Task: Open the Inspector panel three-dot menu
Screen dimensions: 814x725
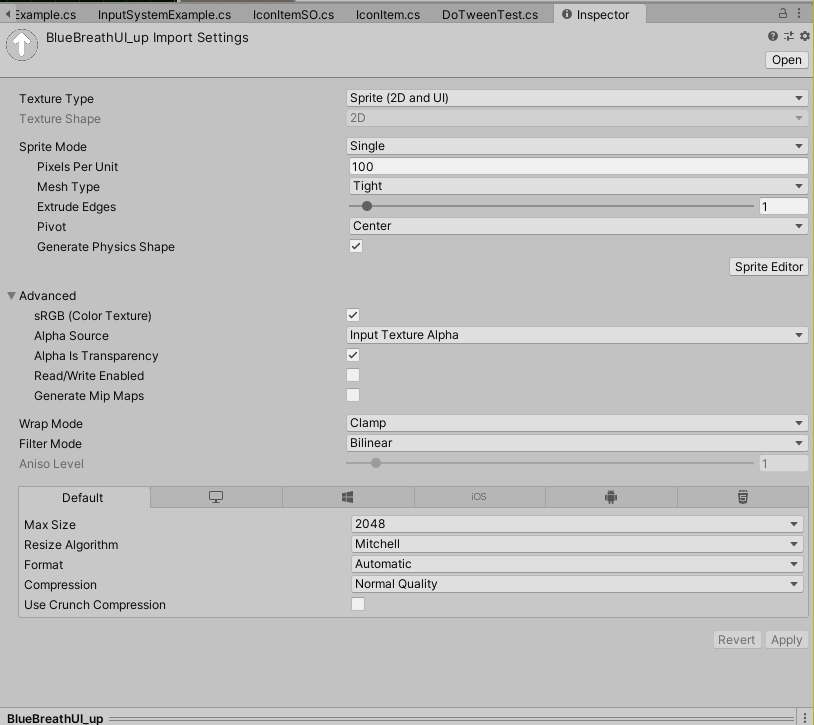Action: 803,15
